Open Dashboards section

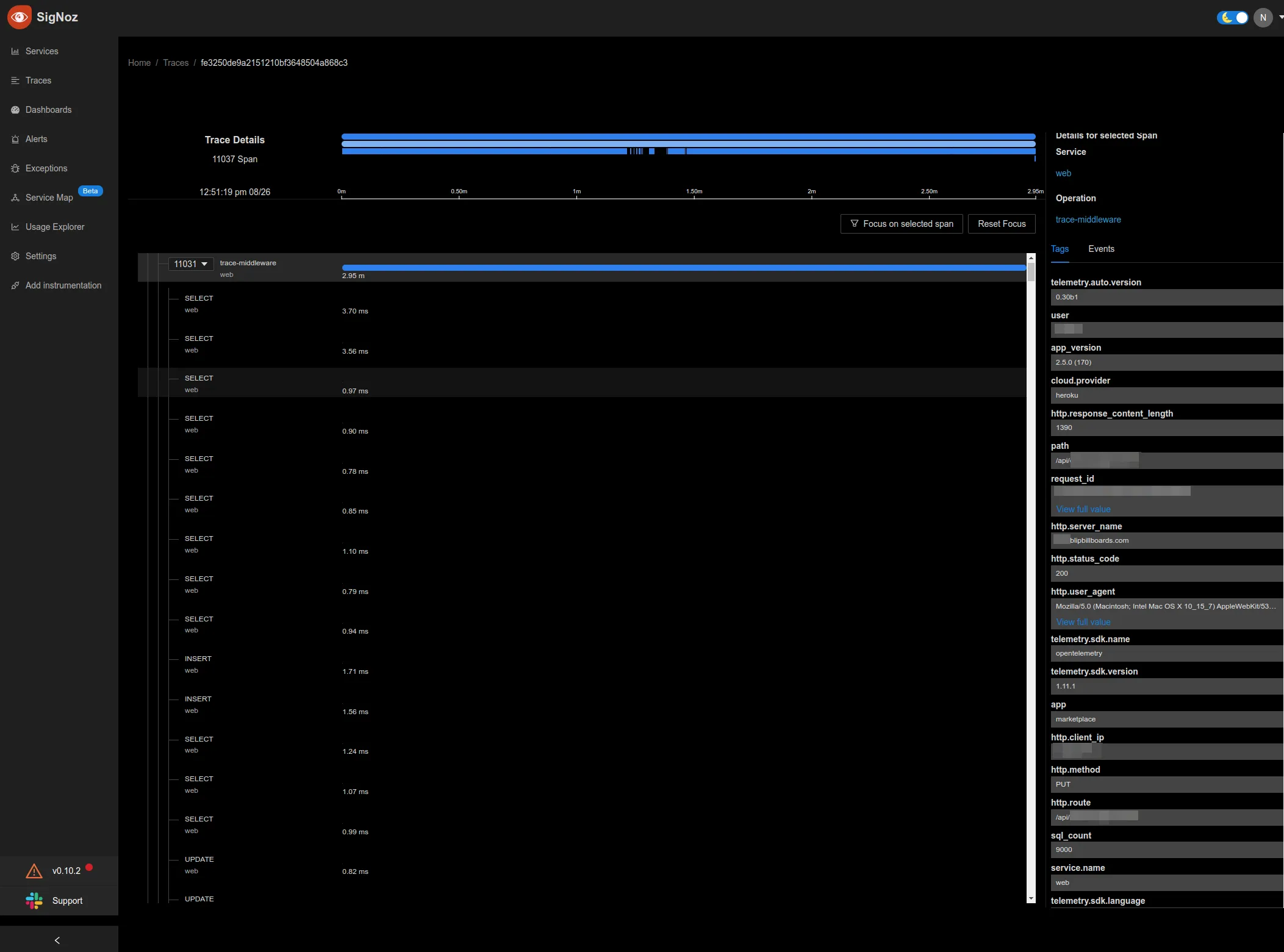tap(48, 109)
